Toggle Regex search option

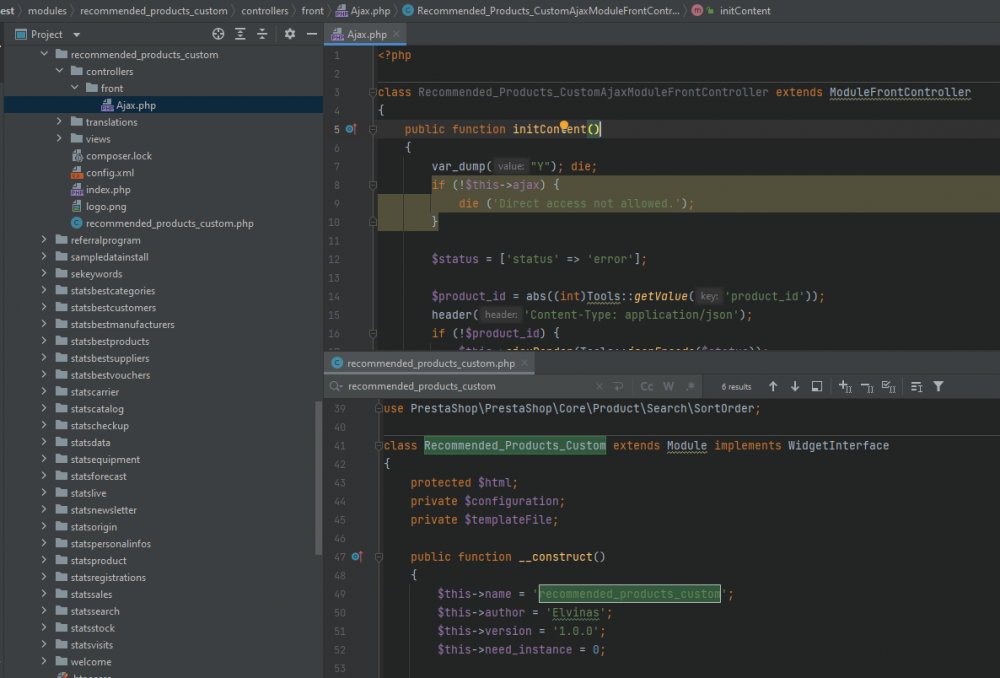pos(689,386)
